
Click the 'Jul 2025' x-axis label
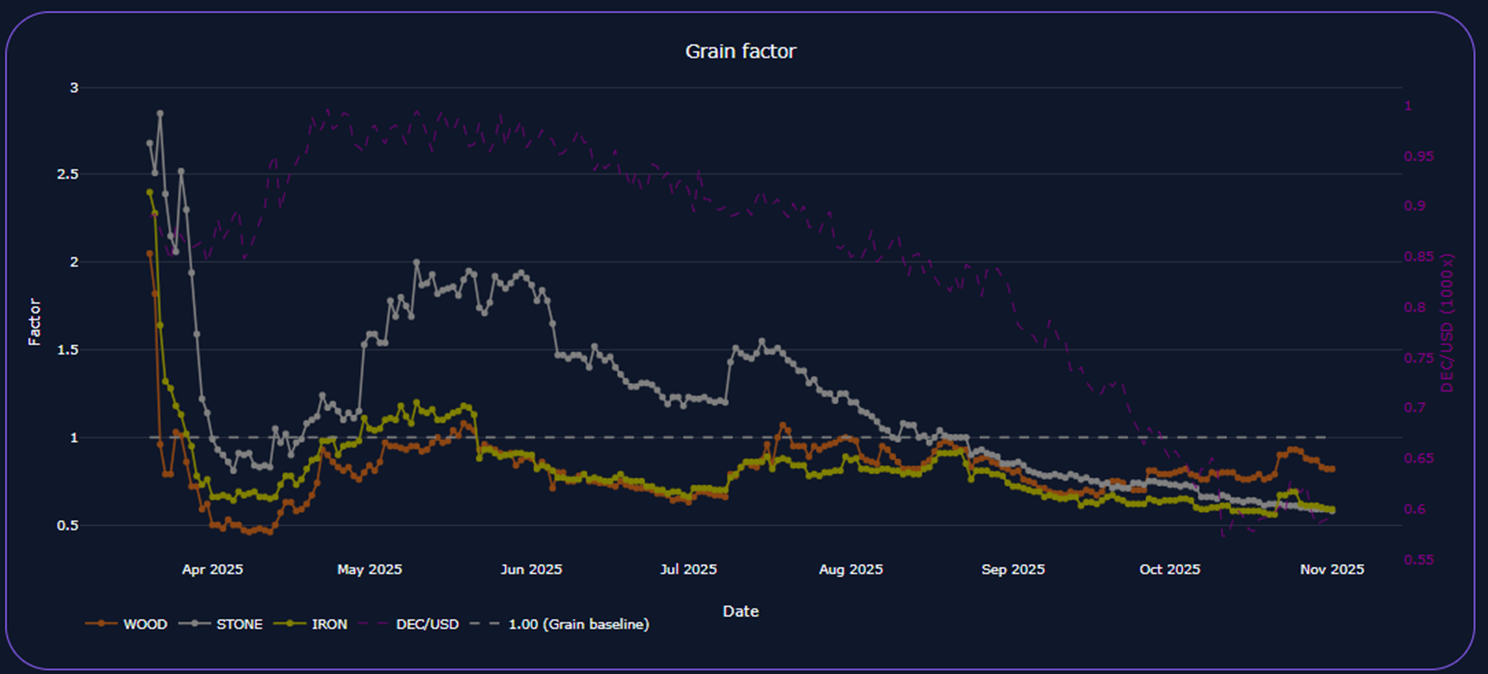(x=687, y=570)
